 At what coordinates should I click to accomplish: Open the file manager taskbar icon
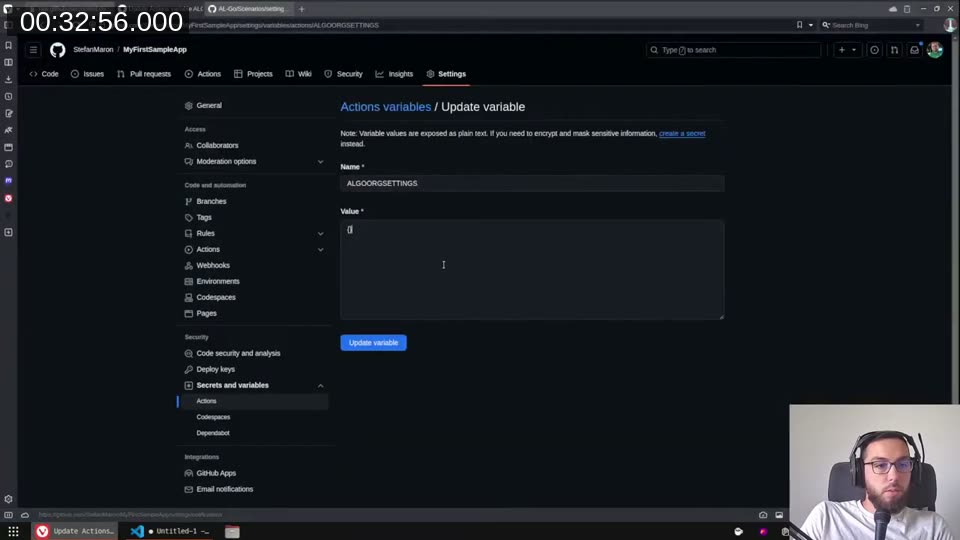pos(232,531)
